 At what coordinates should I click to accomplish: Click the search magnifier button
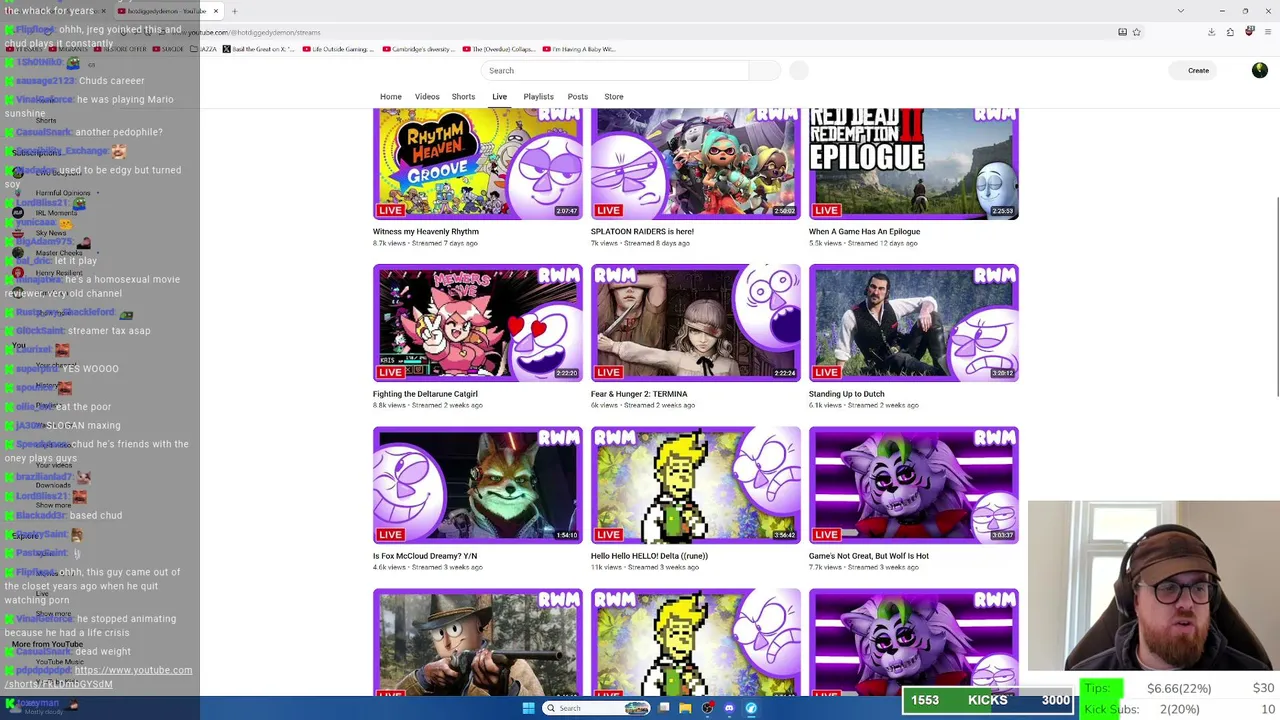(x=764, y=70)
